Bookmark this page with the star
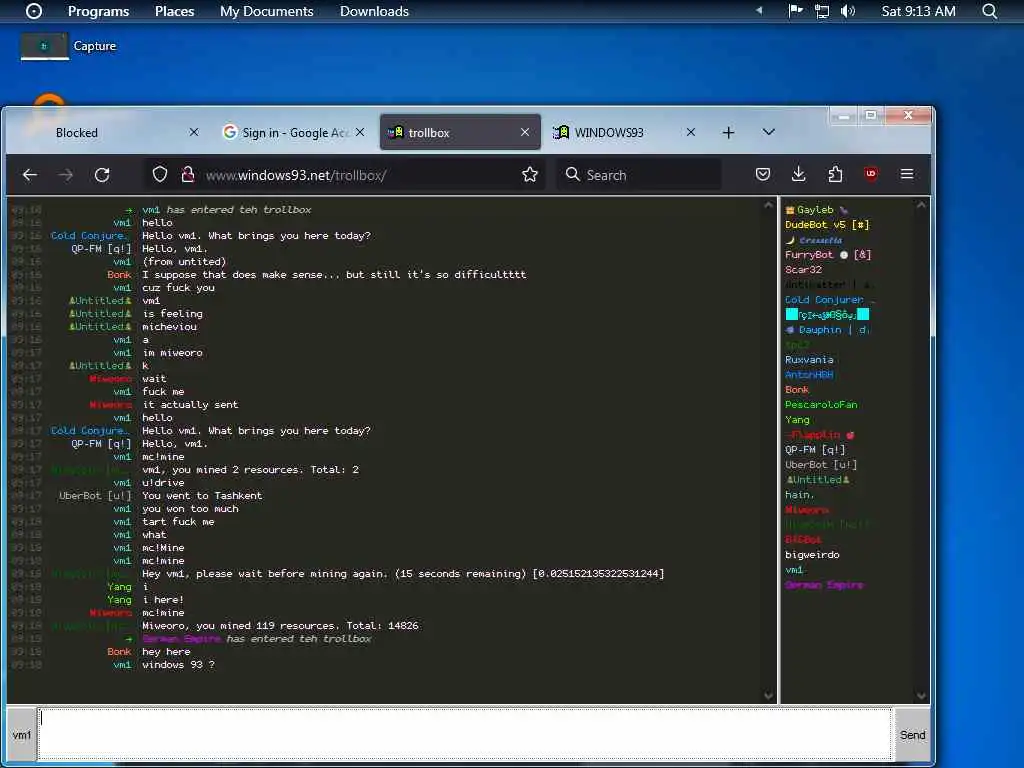 [530, 174]
